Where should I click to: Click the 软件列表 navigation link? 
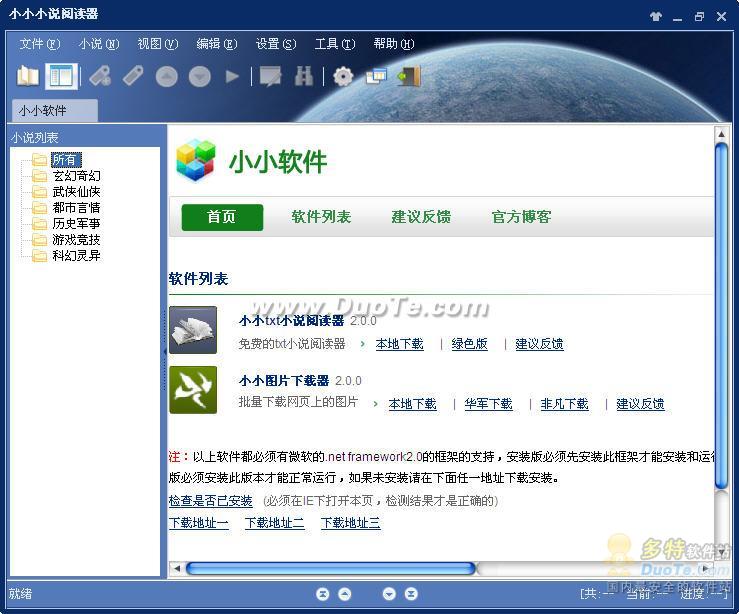click(321, 217)
